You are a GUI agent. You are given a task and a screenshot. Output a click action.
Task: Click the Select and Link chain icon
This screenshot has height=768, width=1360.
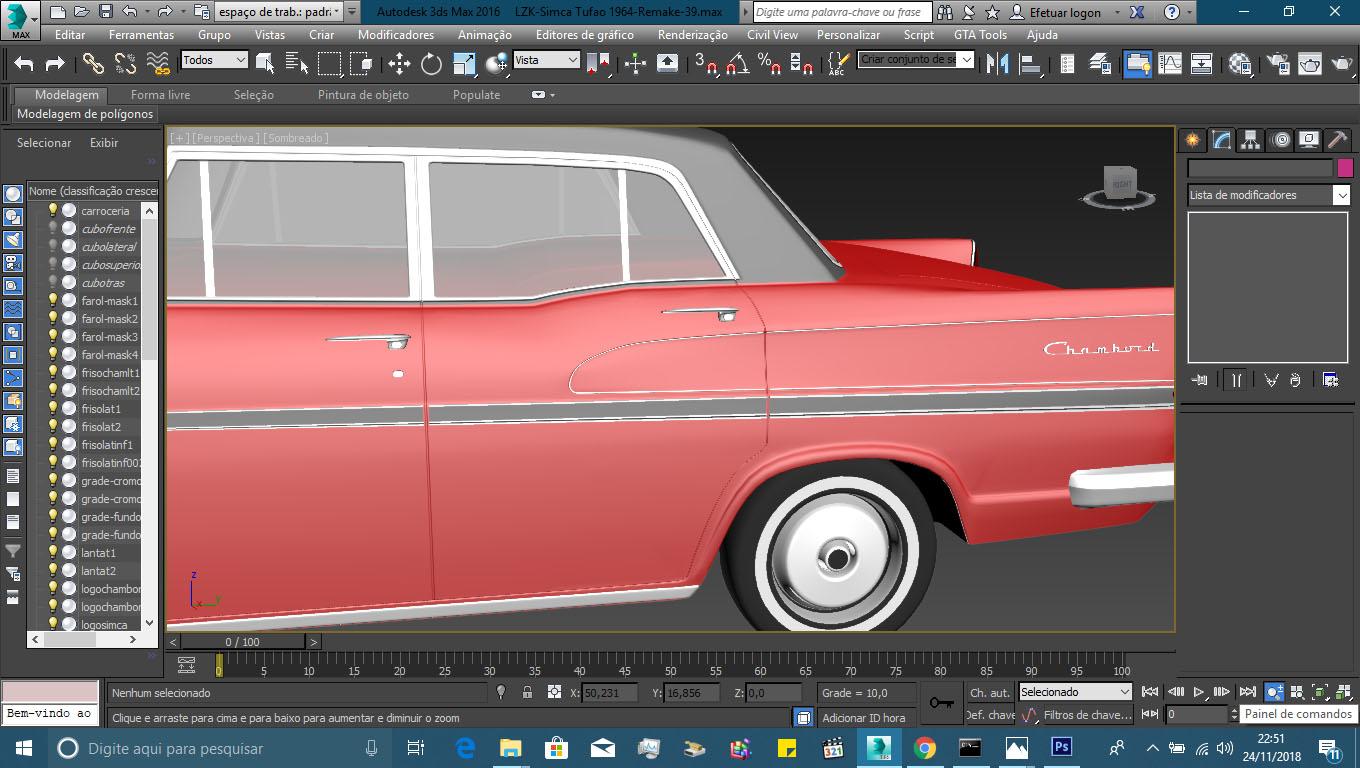point(93,64)
